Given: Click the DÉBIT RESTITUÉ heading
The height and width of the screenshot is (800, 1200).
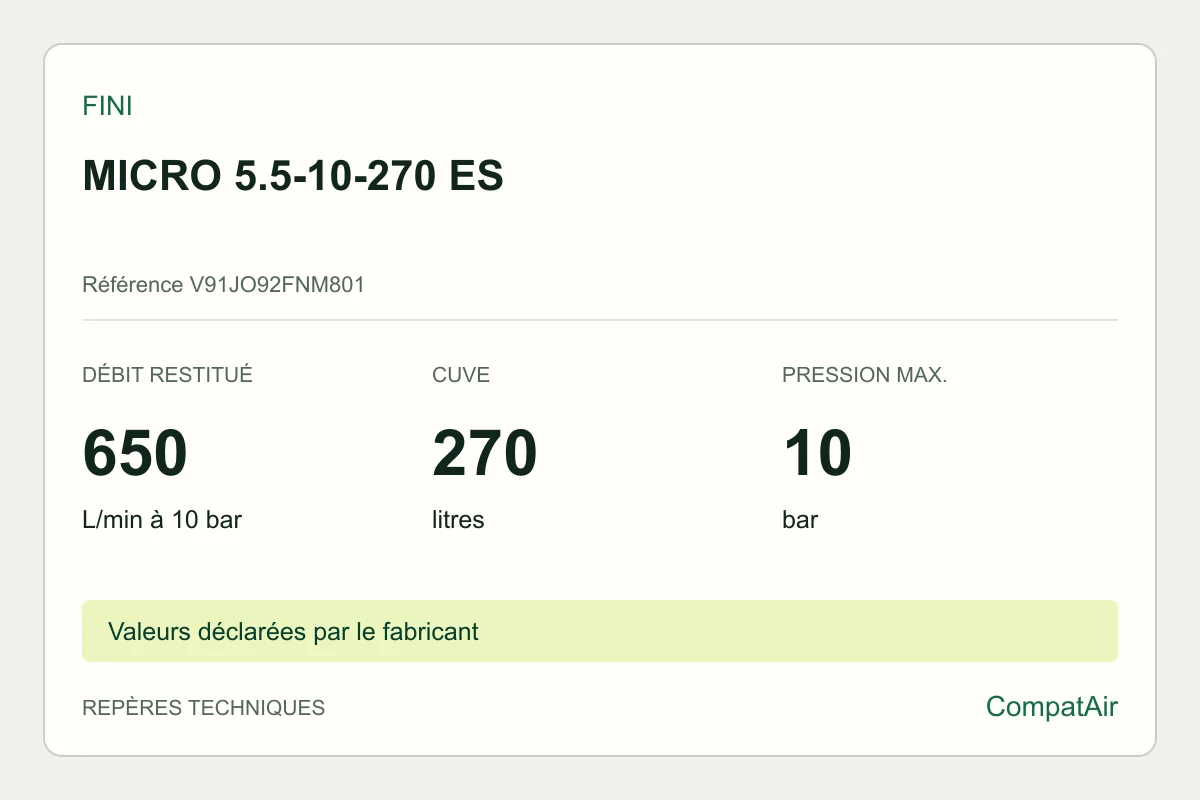Looking at the screenshot, I should click(167, 375).
